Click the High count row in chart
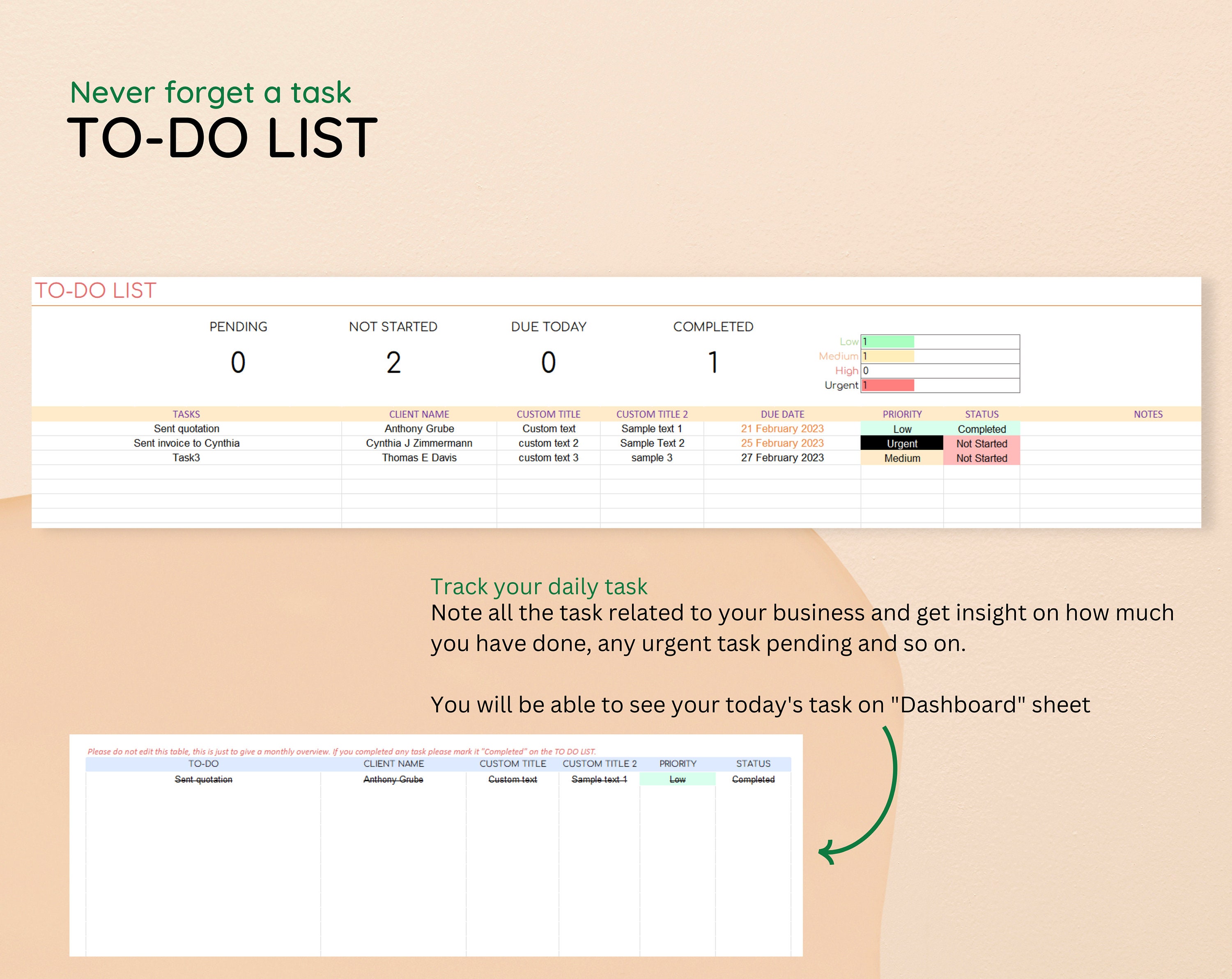1232x979 pixels. [x=940, y=371]
